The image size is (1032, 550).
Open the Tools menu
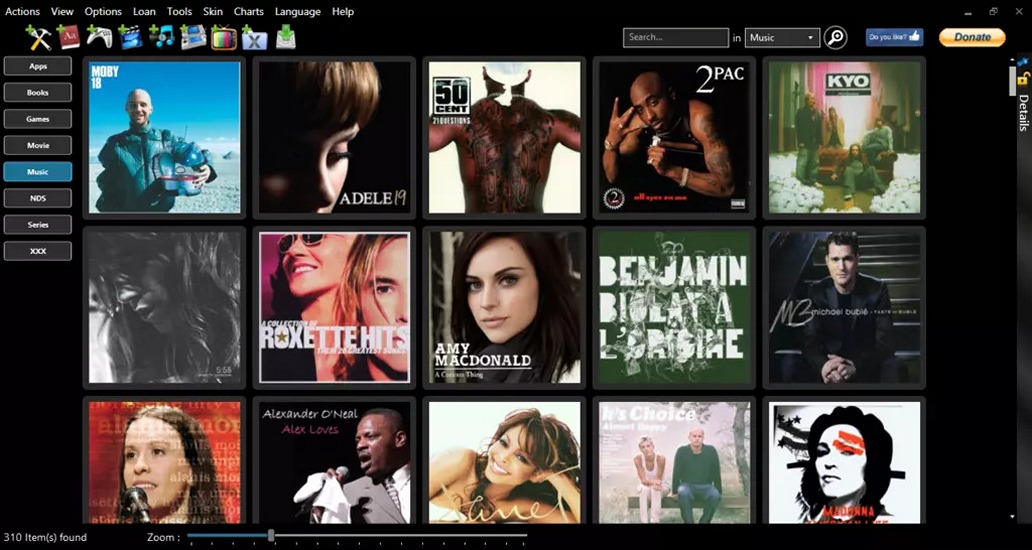[x=179, y=11]
